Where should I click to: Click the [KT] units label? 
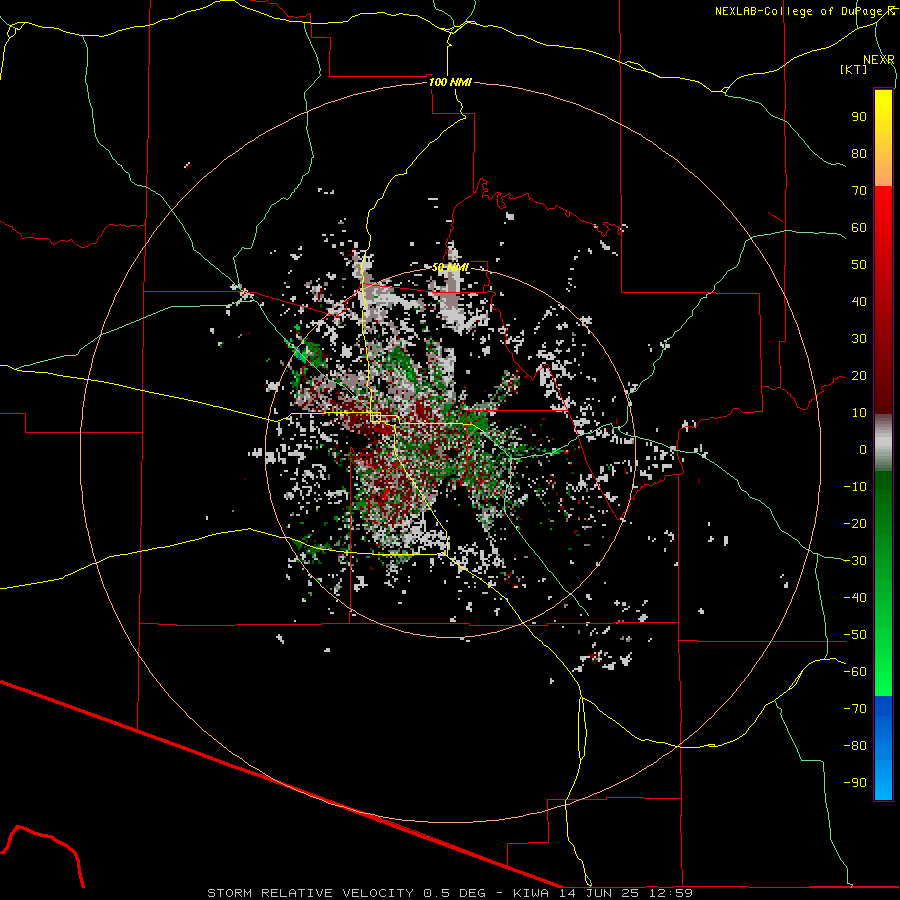pyautogui.click(x=853, y=69)
